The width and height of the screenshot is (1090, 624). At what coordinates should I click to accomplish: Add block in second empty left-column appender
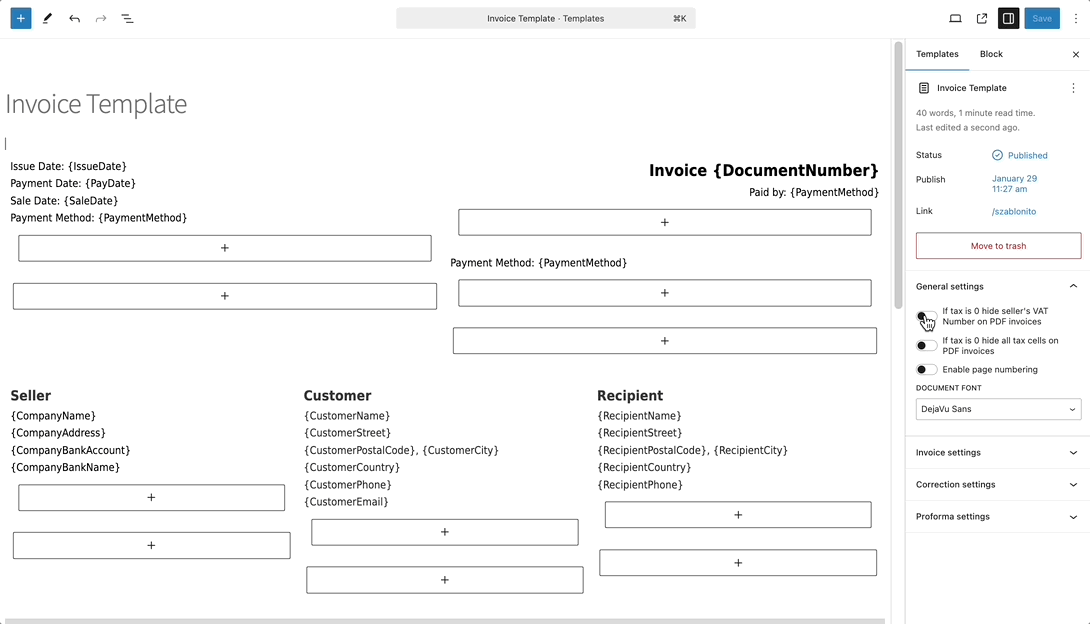pos(225,296)
